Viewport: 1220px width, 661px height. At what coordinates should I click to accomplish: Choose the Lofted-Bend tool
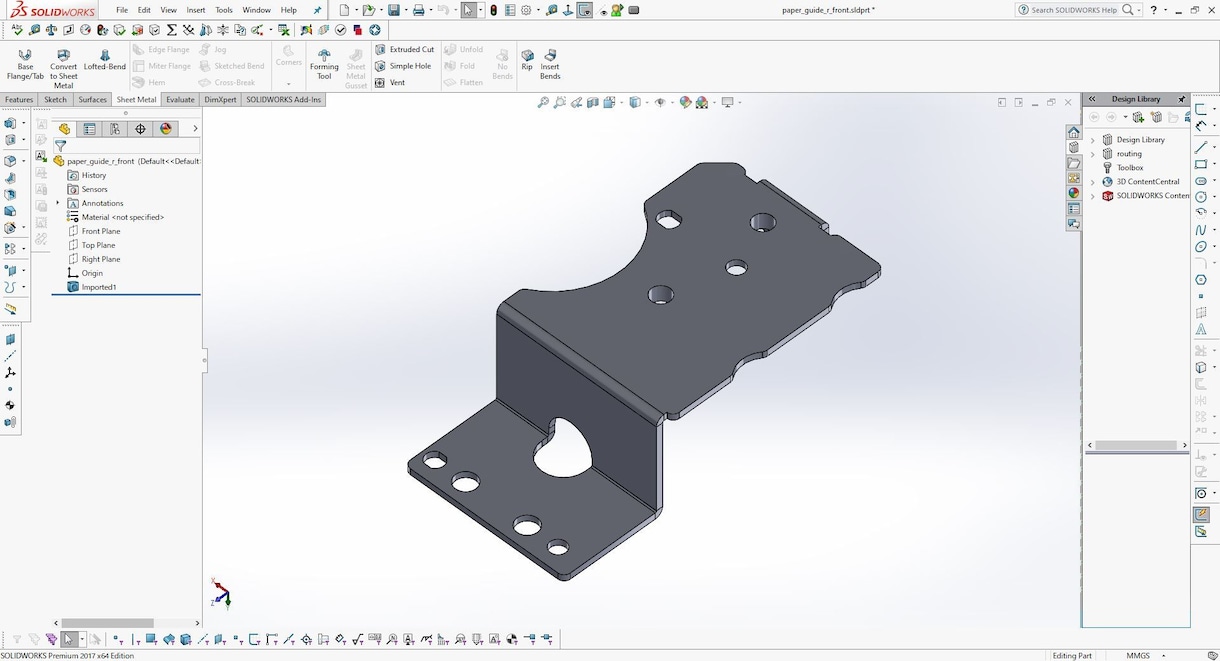click(104, 60)
